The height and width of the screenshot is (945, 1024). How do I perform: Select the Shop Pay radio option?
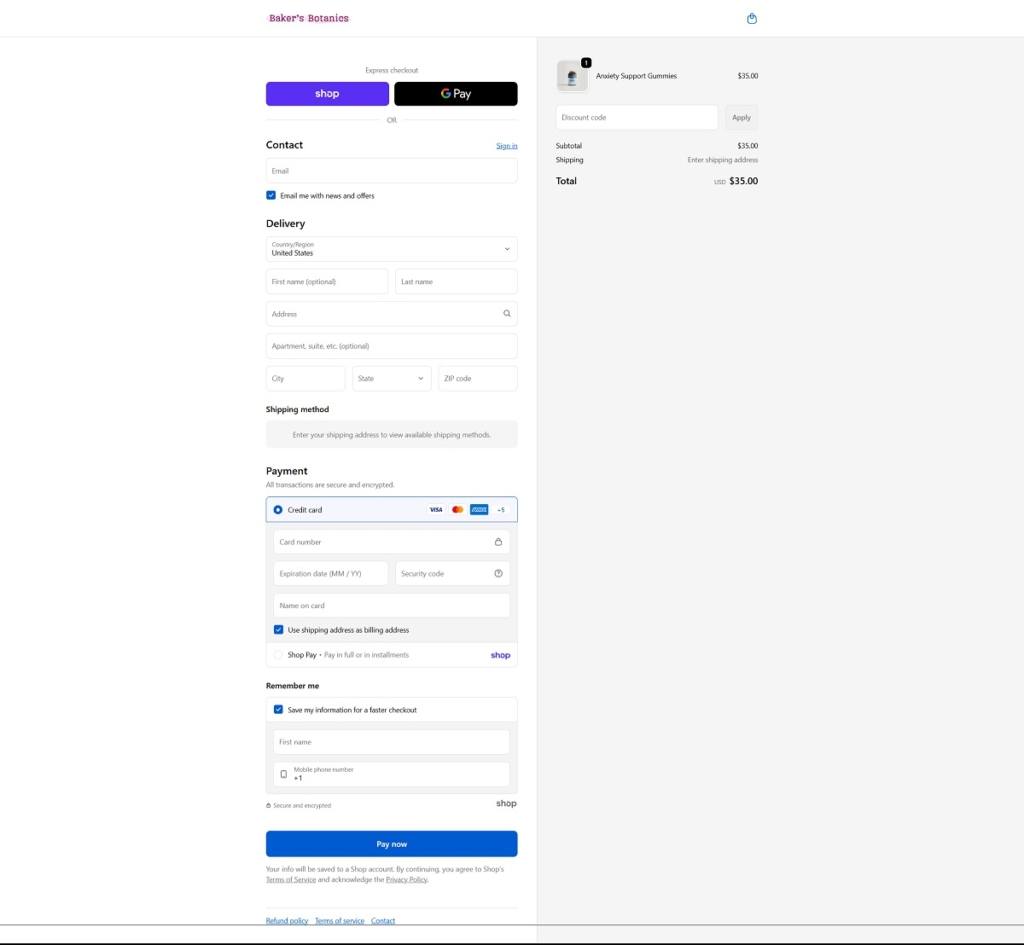[279, 655]
